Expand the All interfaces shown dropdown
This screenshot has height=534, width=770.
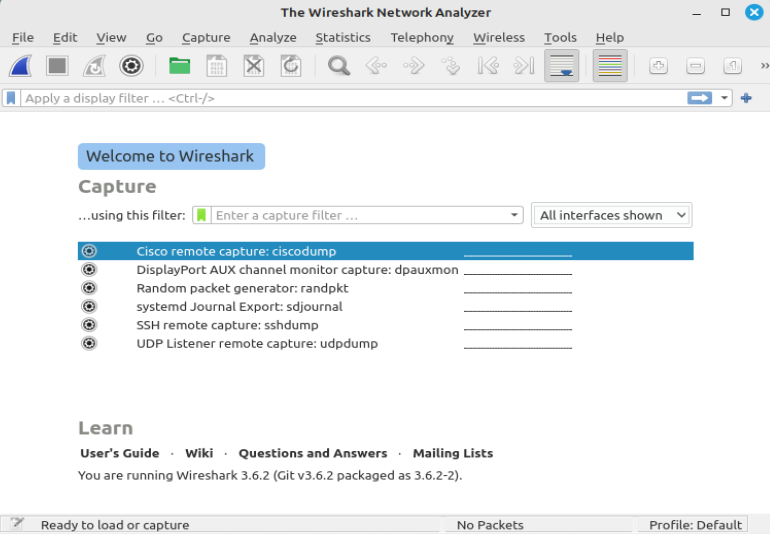611,215
